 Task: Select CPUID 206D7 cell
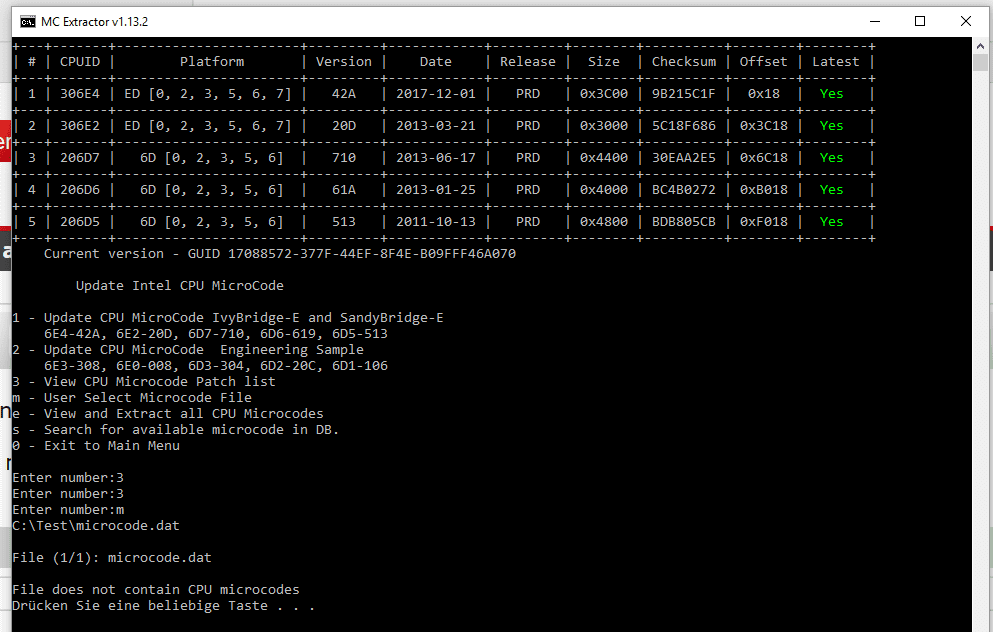coord(80,158)
